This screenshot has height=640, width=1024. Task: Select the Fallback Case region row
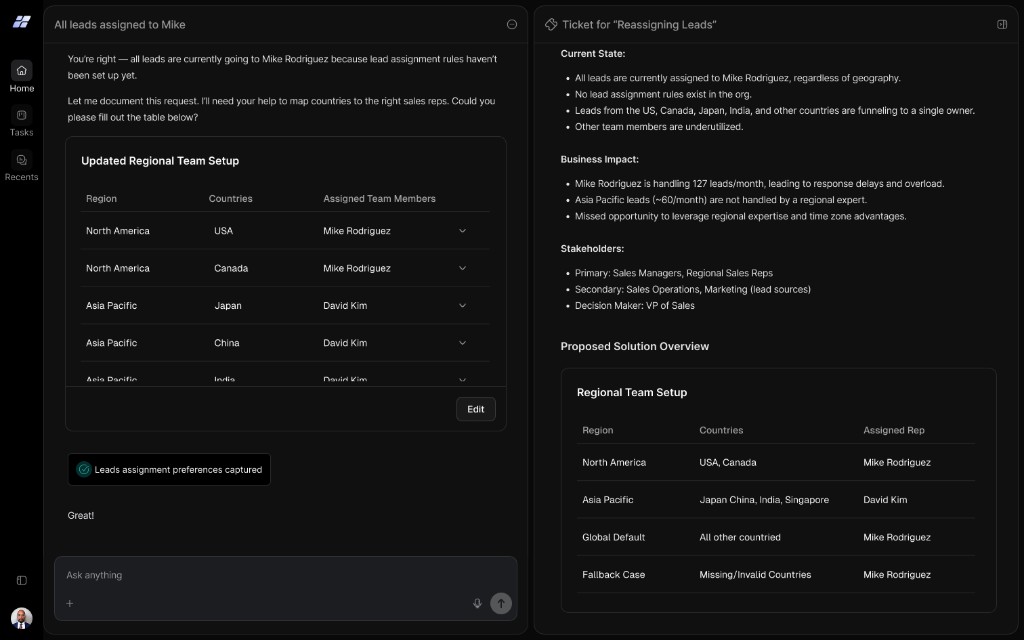click(x=775, y=575)
